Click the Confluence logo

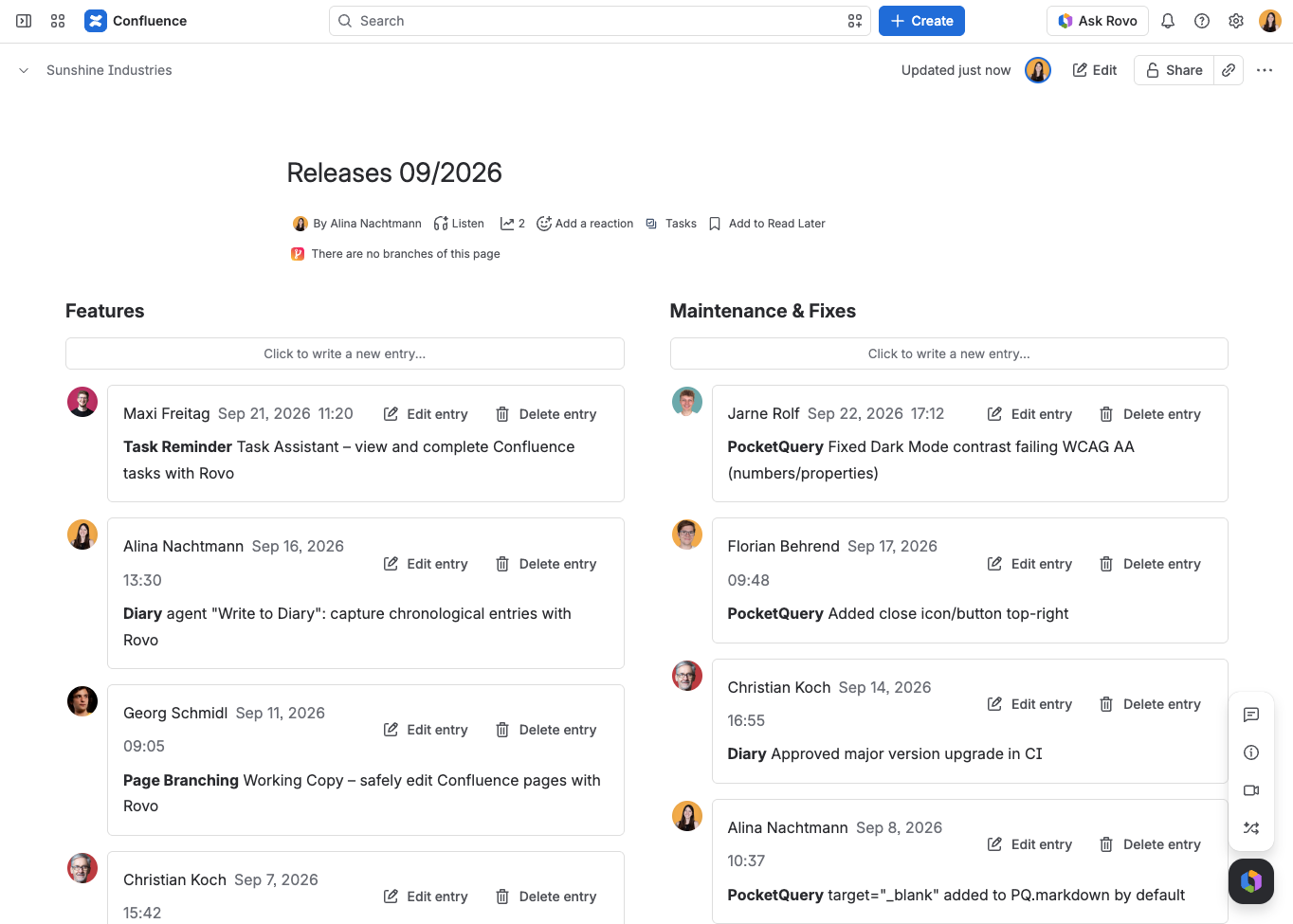136,21
